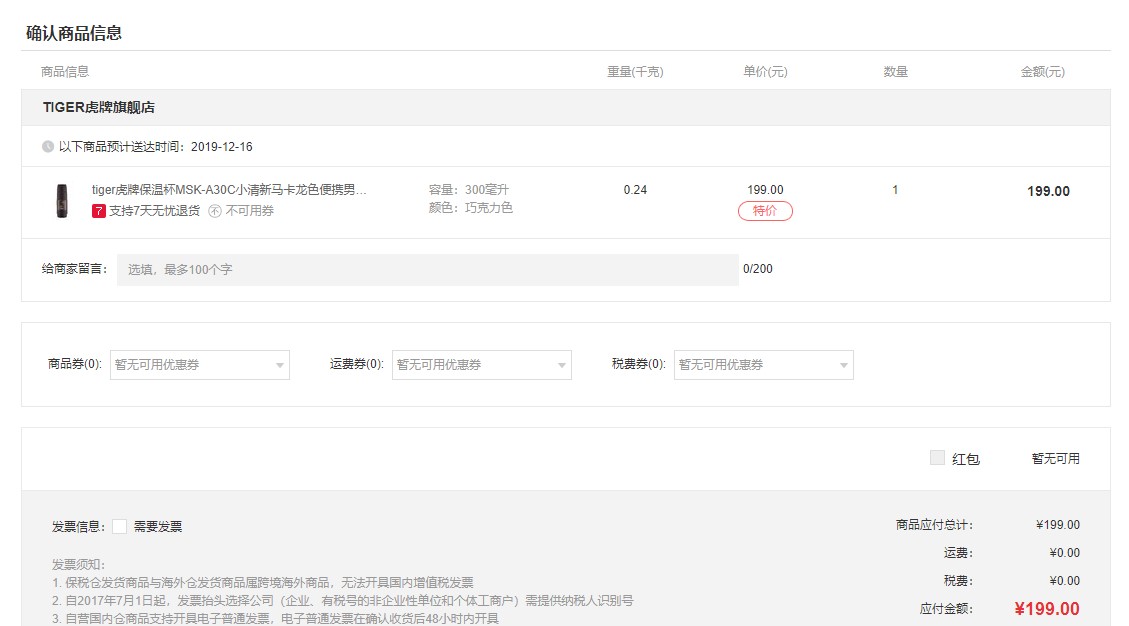The width and height of the screenshot is (1129, 626).
Task: Click the 商品信息 column header
Action: (65, 71)
